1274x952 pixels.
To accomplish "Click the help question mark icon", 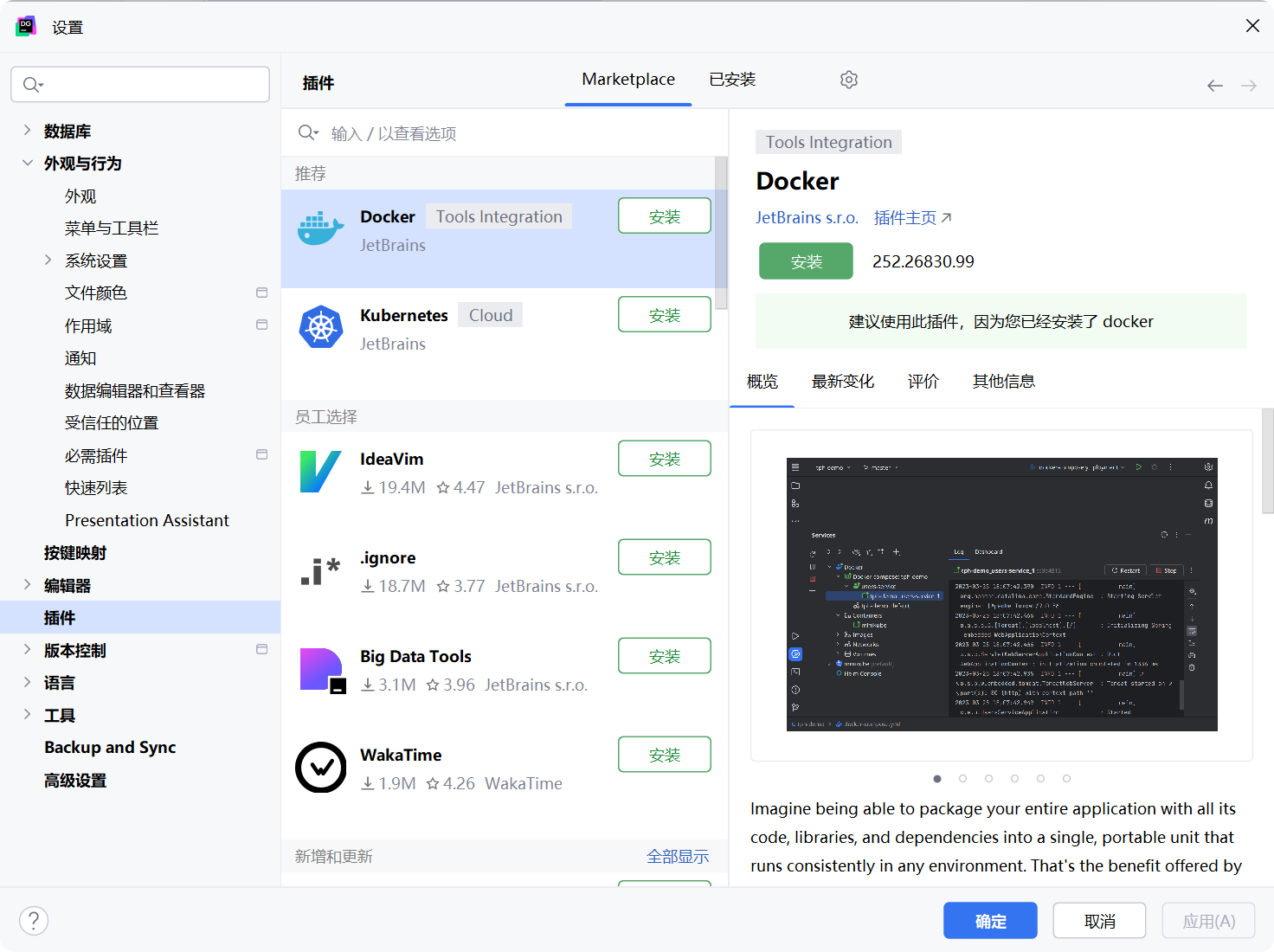I will [x=34, y=921].
